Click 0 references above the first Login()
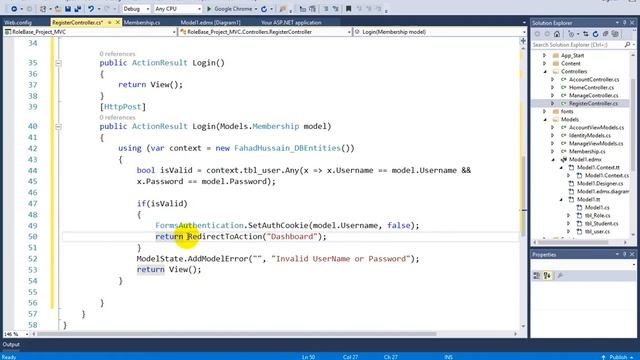Screen dimensions: 640x360 tap(117, 54)
